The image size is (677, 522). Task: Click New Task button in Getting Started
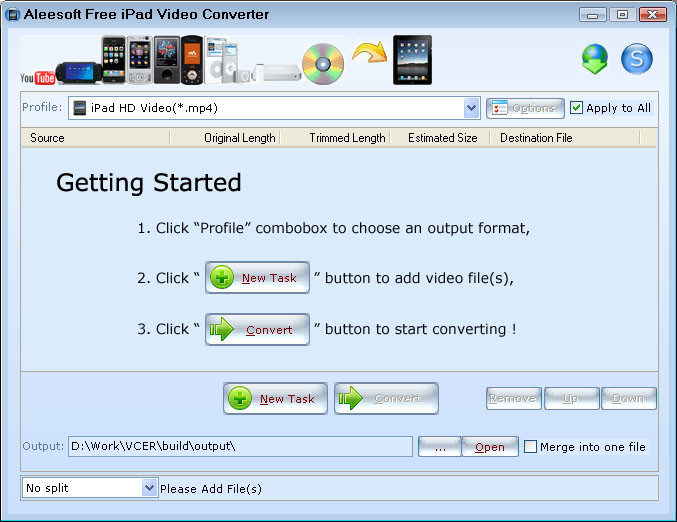click(257, 278)
